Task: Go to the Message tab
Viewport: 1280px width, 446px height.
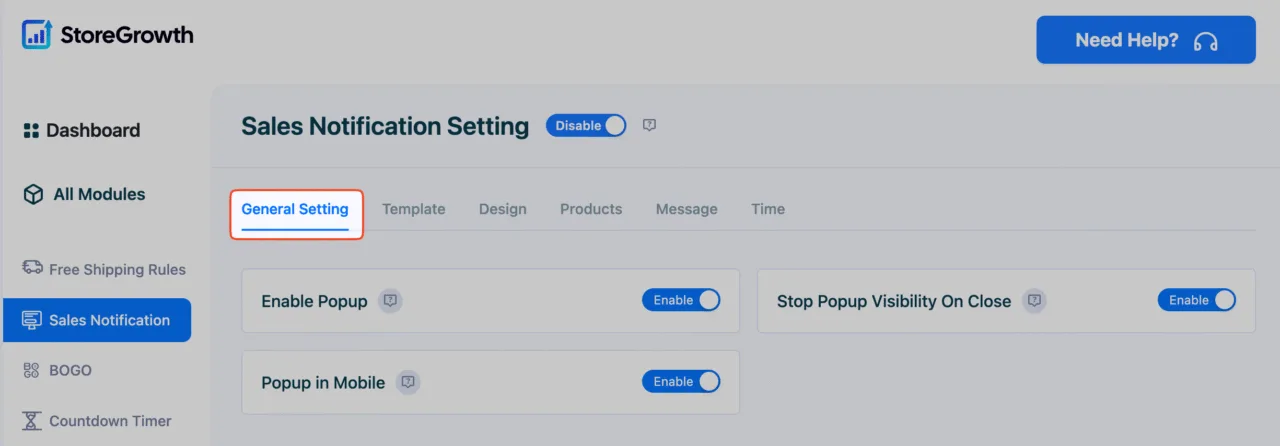Action: click(687, 209)
